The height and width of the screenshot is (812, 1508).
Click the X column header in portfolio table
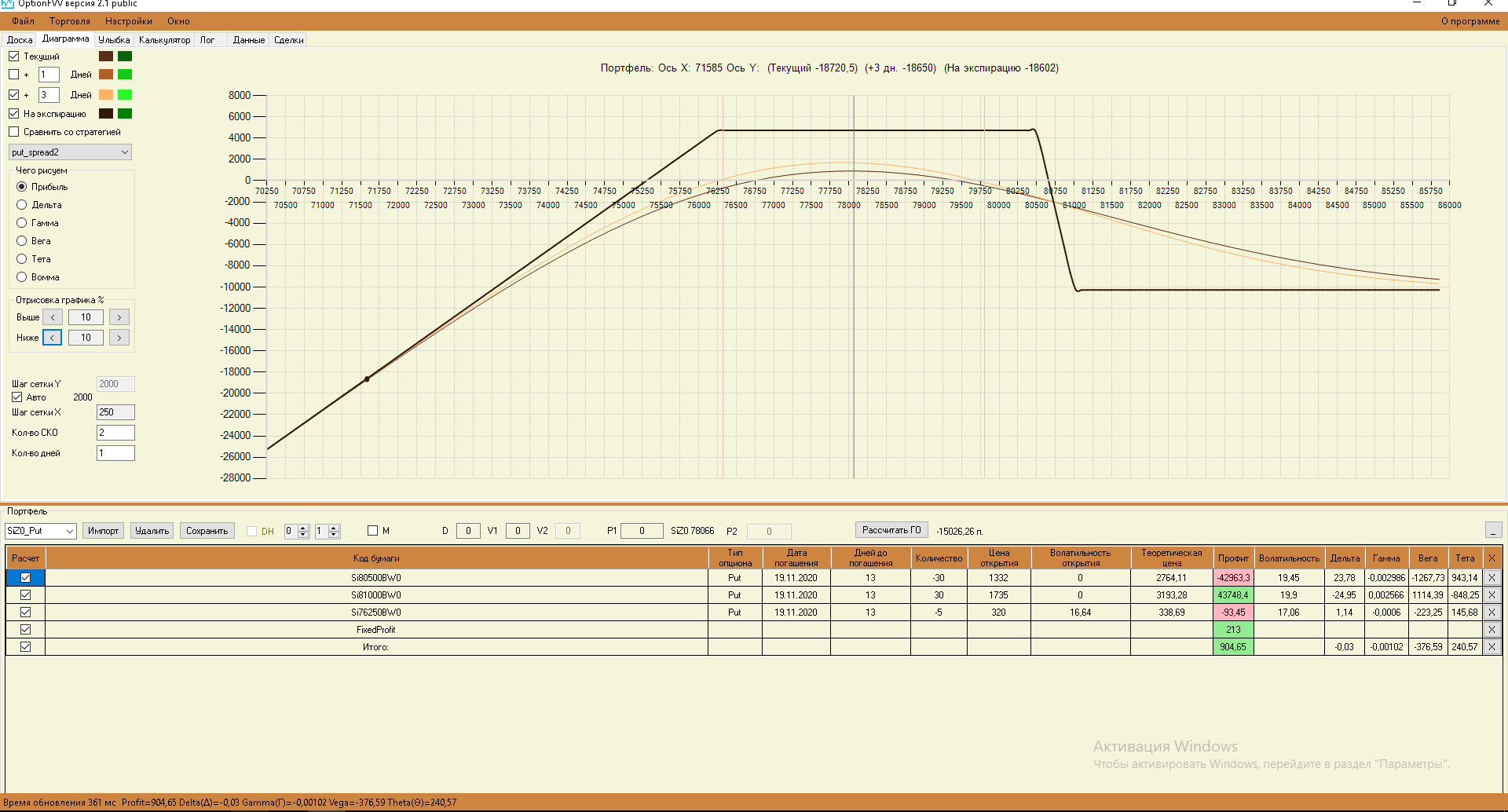point(1492,558)
